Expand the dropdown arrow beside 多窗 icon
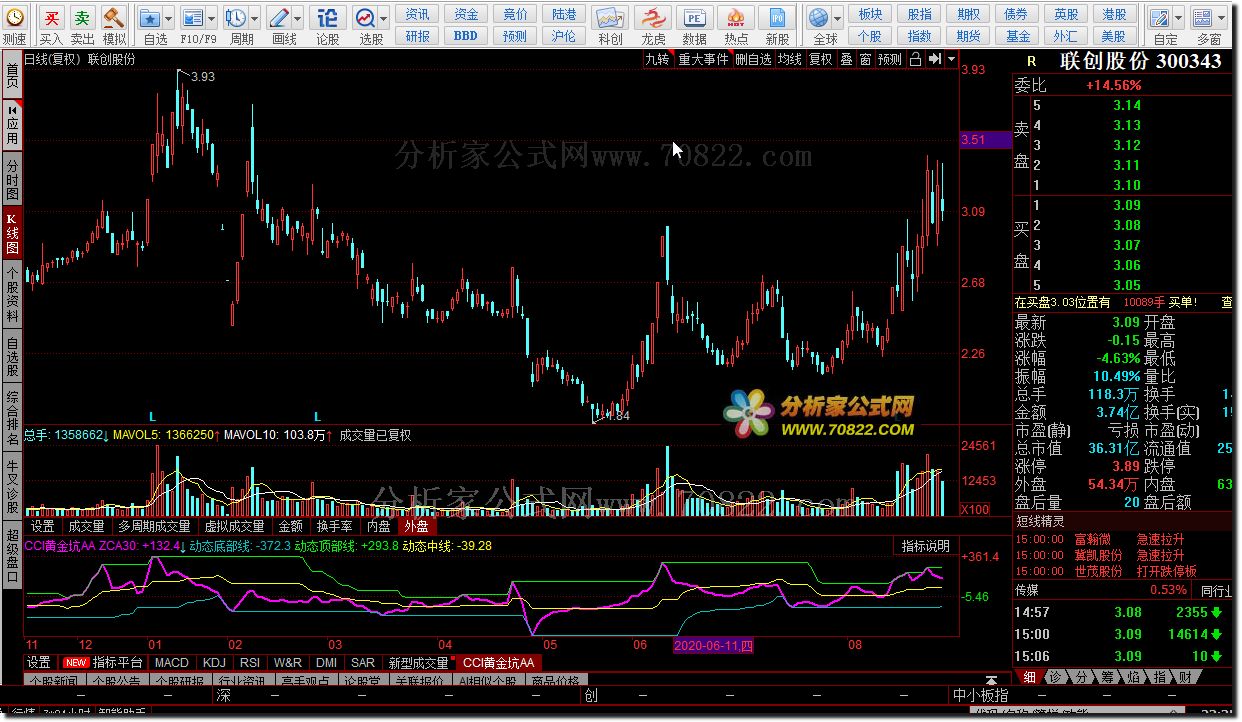 coord(1221,18)
